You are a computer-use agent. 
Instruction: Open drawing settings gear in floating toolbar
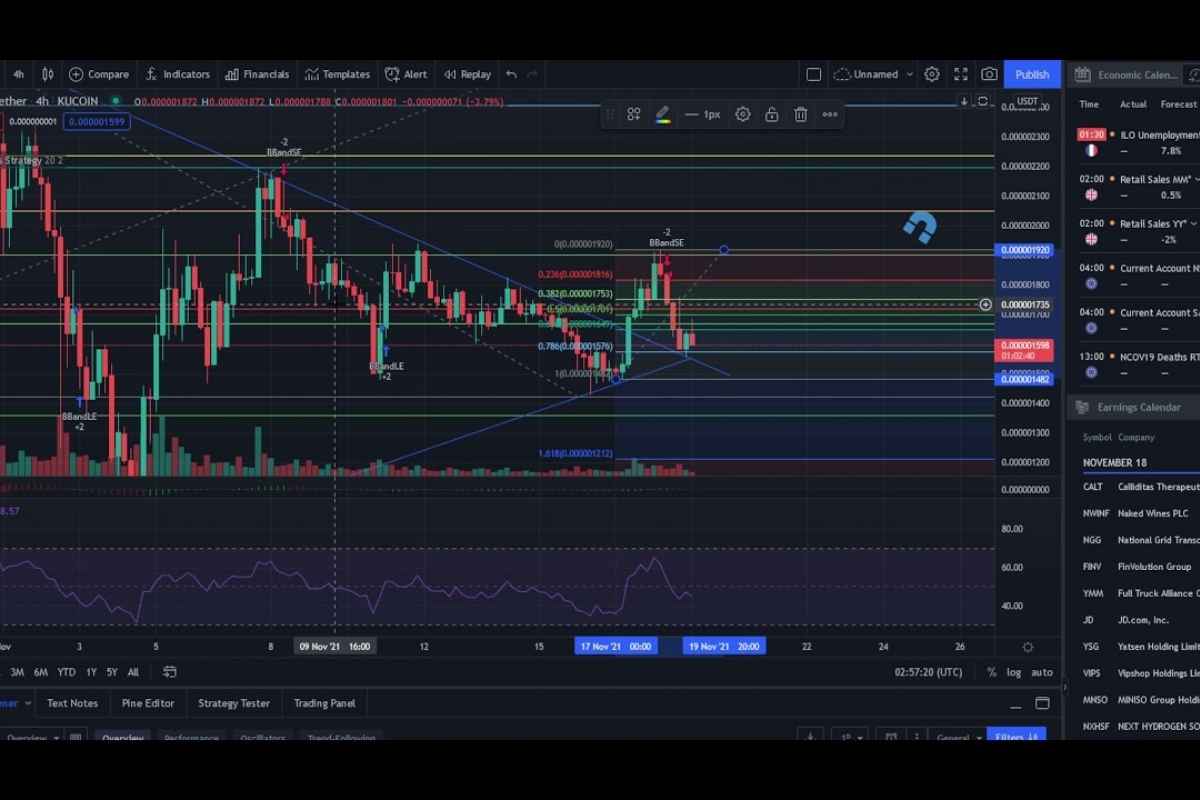click(743, 114)
